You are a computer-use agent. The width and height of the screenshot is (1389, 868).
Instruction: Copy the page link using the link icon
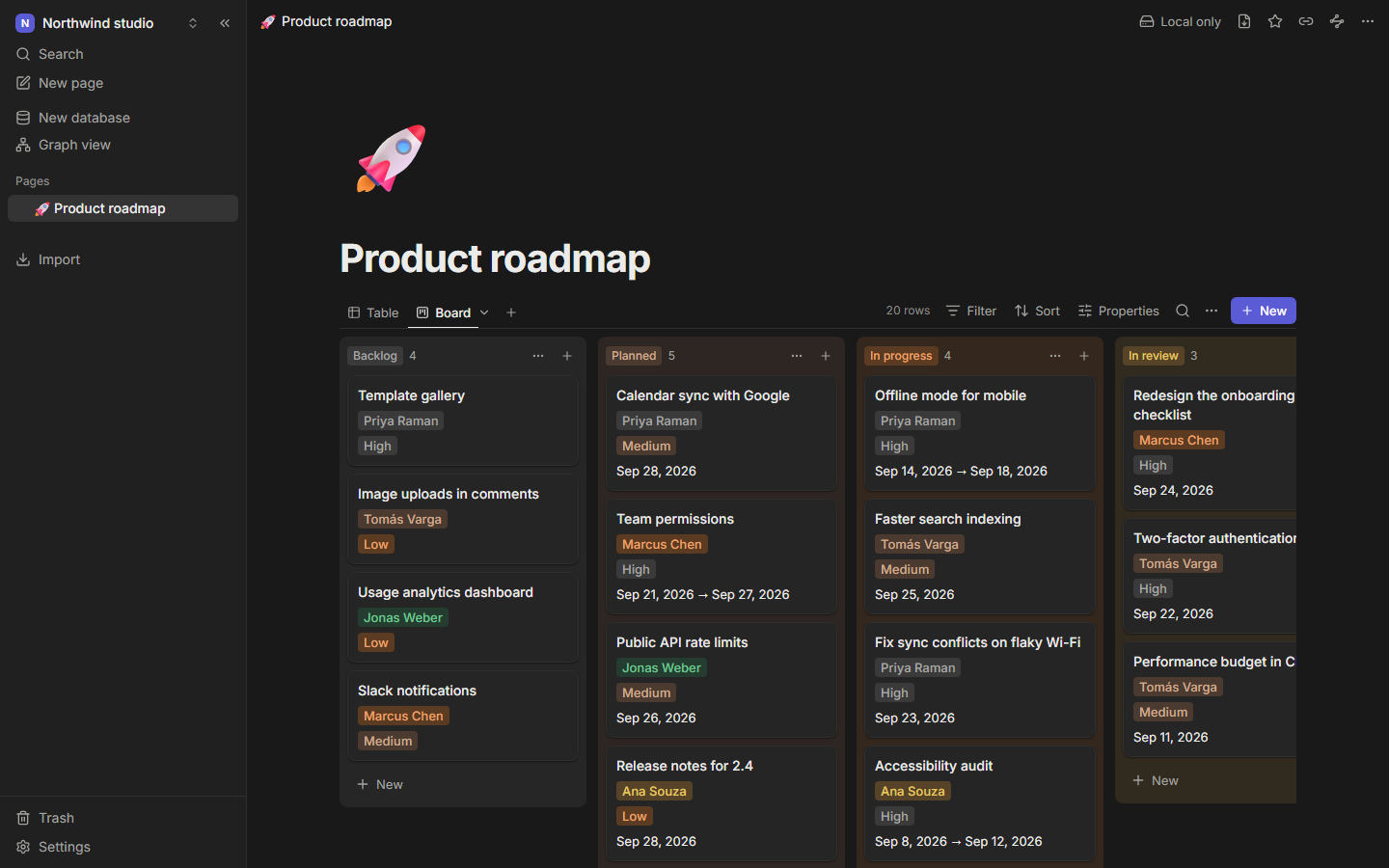pyautogui.click(x=1306, y=21)
